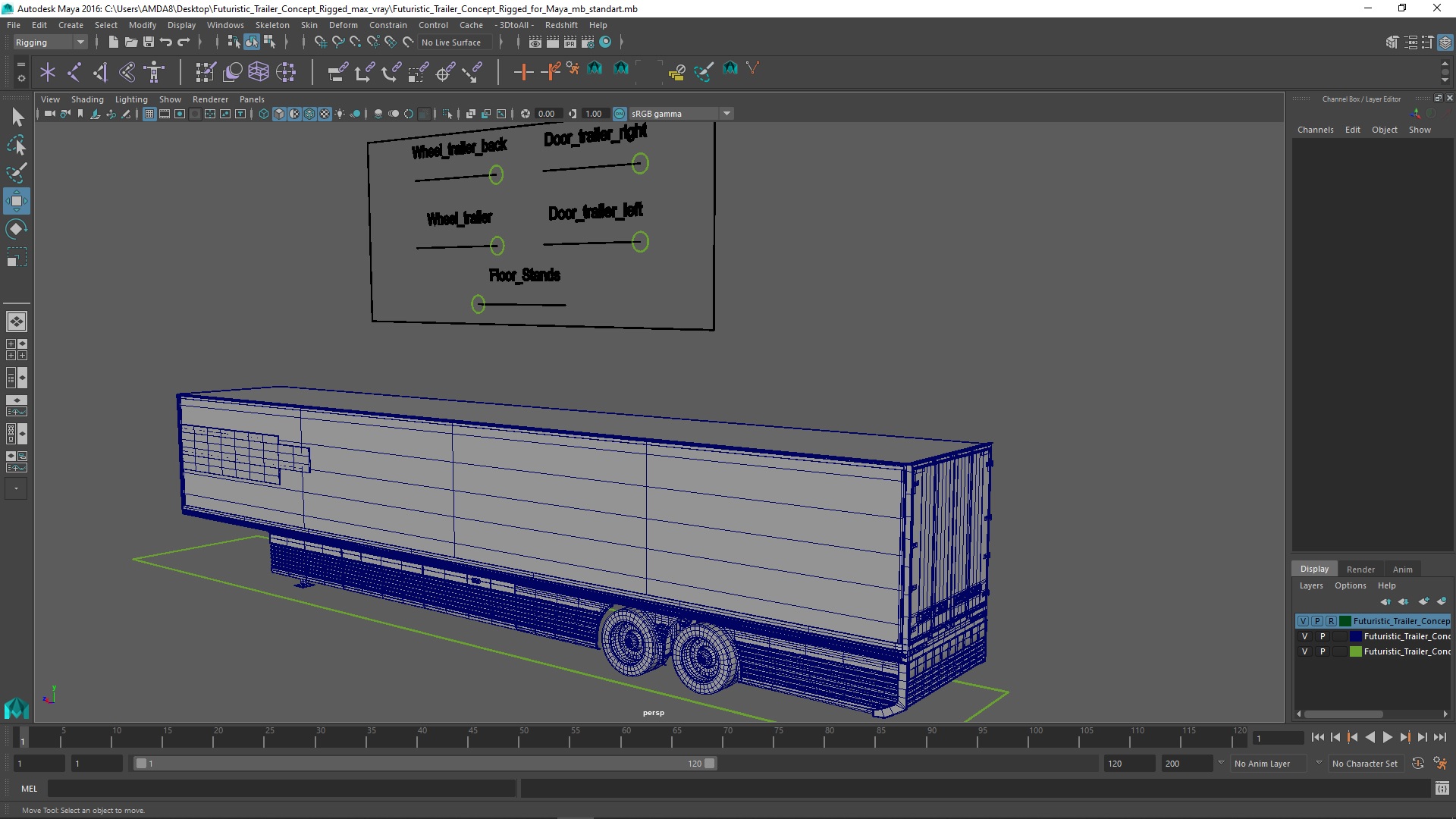Activate the Rotate tool

pyautogui.click(x=17, y=229)
